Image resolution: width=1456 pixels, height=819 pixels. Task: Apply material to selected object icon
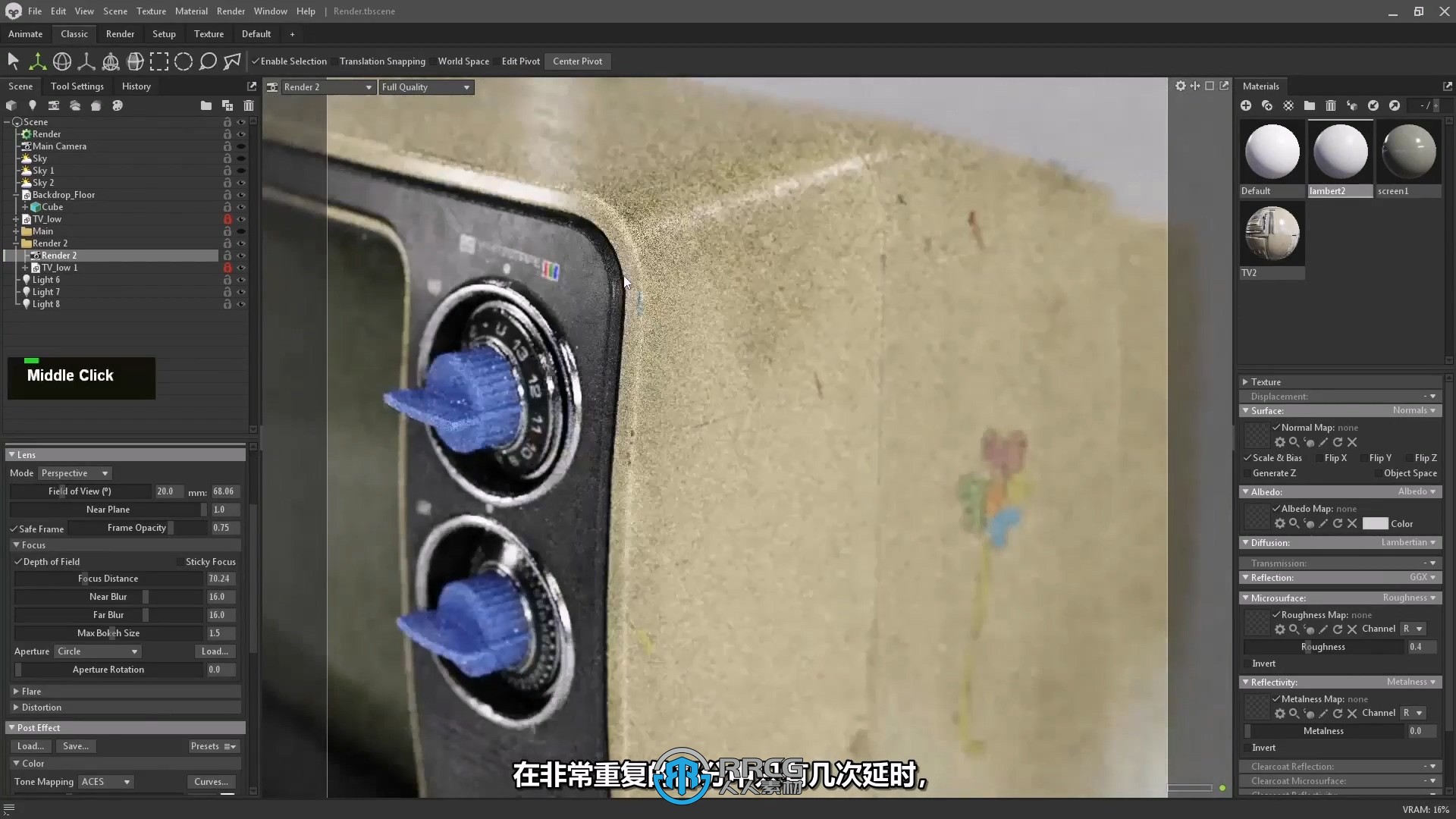[x=1352, y=105]
